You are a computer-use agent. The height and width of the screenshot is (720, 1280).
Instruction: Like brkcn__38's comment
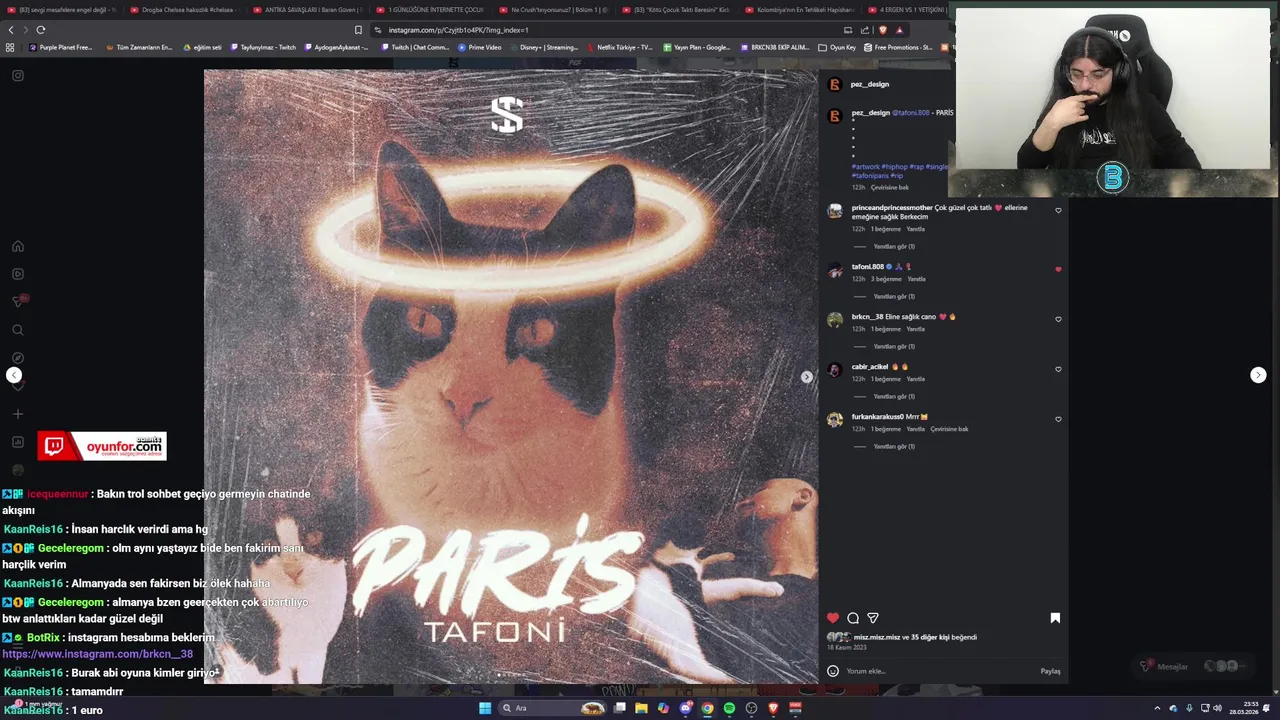pos(1058,319)
